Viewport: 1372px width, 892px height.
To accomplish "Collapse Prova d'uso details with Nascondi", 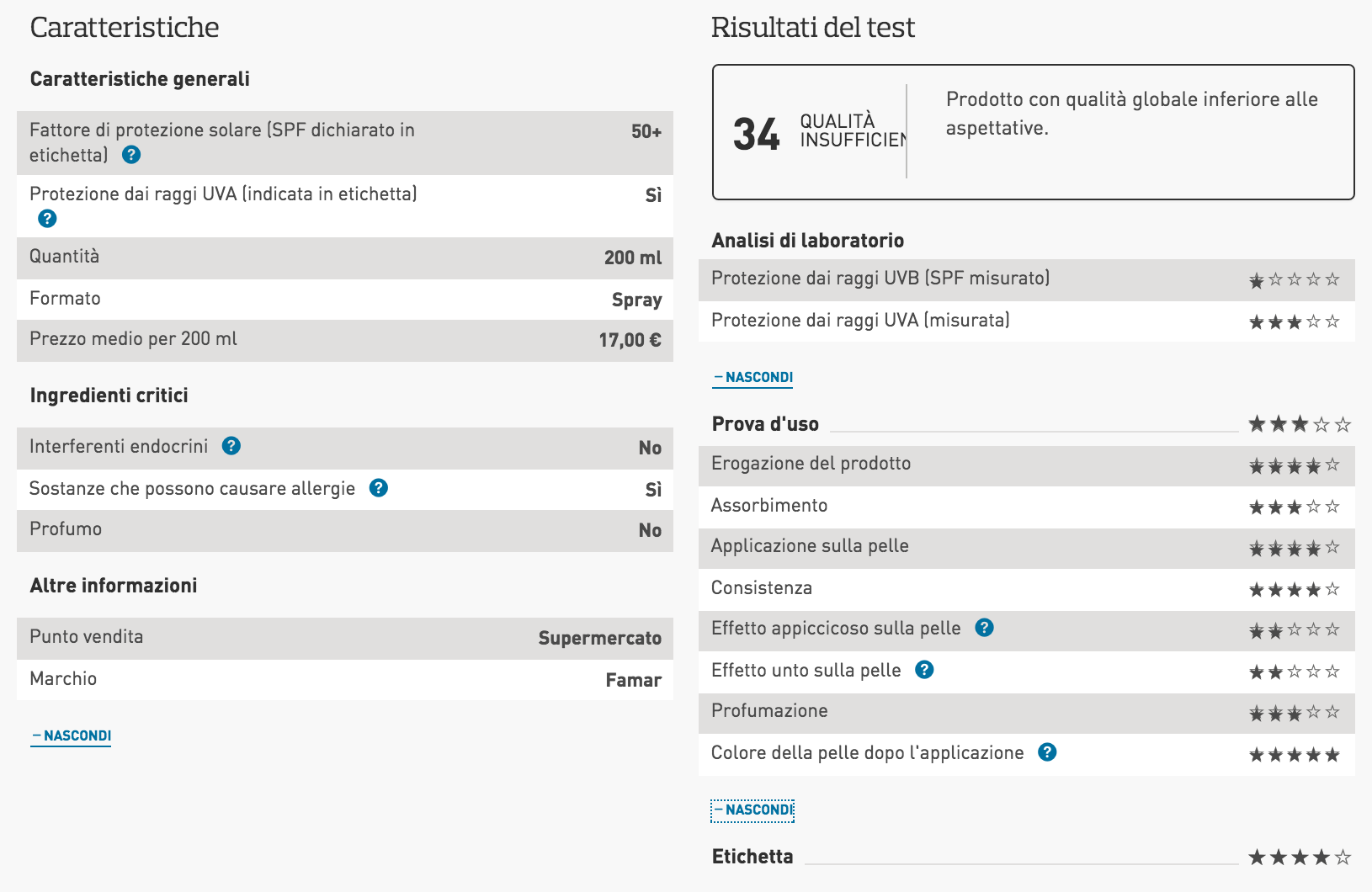I will point(753,810).
